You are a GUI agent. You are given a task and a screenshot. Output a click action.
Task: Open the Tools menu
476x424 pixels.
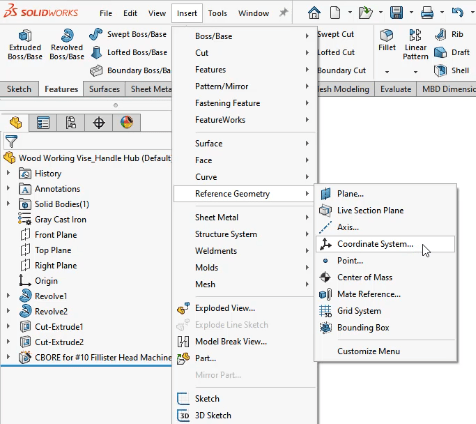(x=217, y=13)
